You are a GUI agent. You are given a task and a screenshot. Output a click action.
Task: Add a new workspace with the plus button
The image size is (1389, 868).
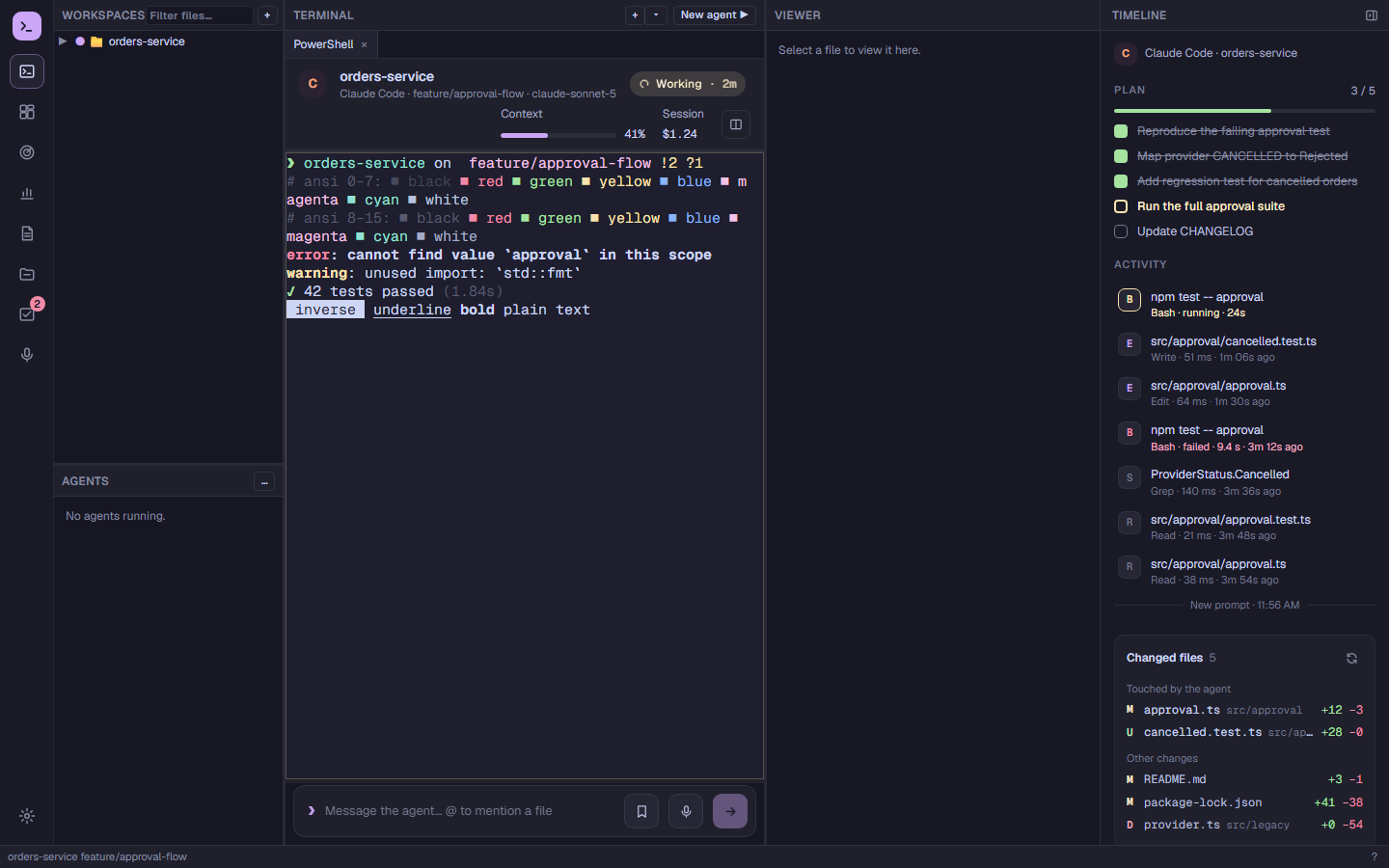point(267,15)
